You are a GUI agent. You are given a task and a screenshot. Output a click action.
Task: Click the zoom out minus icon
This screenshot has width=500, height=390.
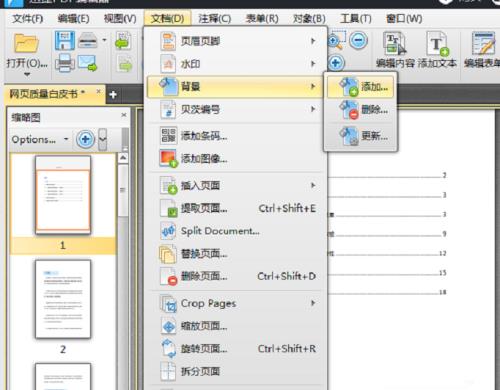pyautogui.click(x=358, y=40)
